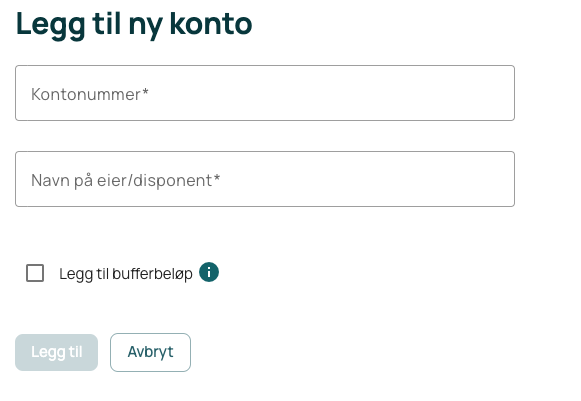Show help for Legg til bufferbeløp
This screenshot has height=401, width=581.
(x=209, y=272)
